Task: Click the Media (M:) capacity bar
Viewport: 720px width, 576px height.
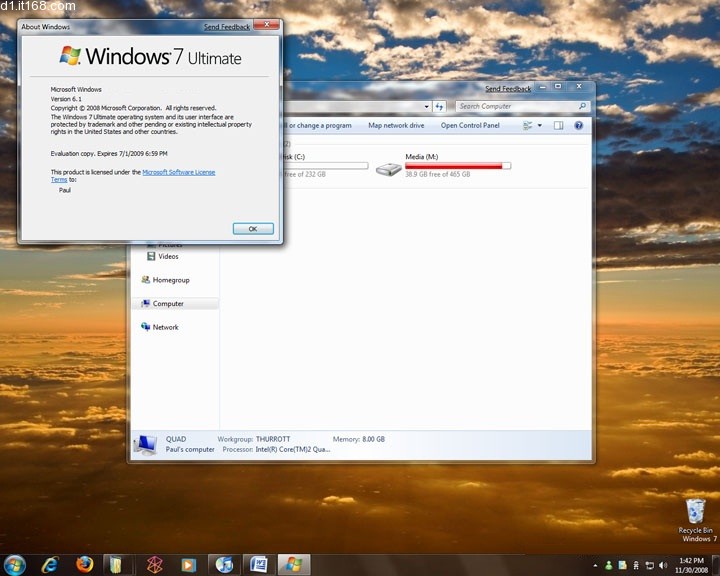Action: 458,166
